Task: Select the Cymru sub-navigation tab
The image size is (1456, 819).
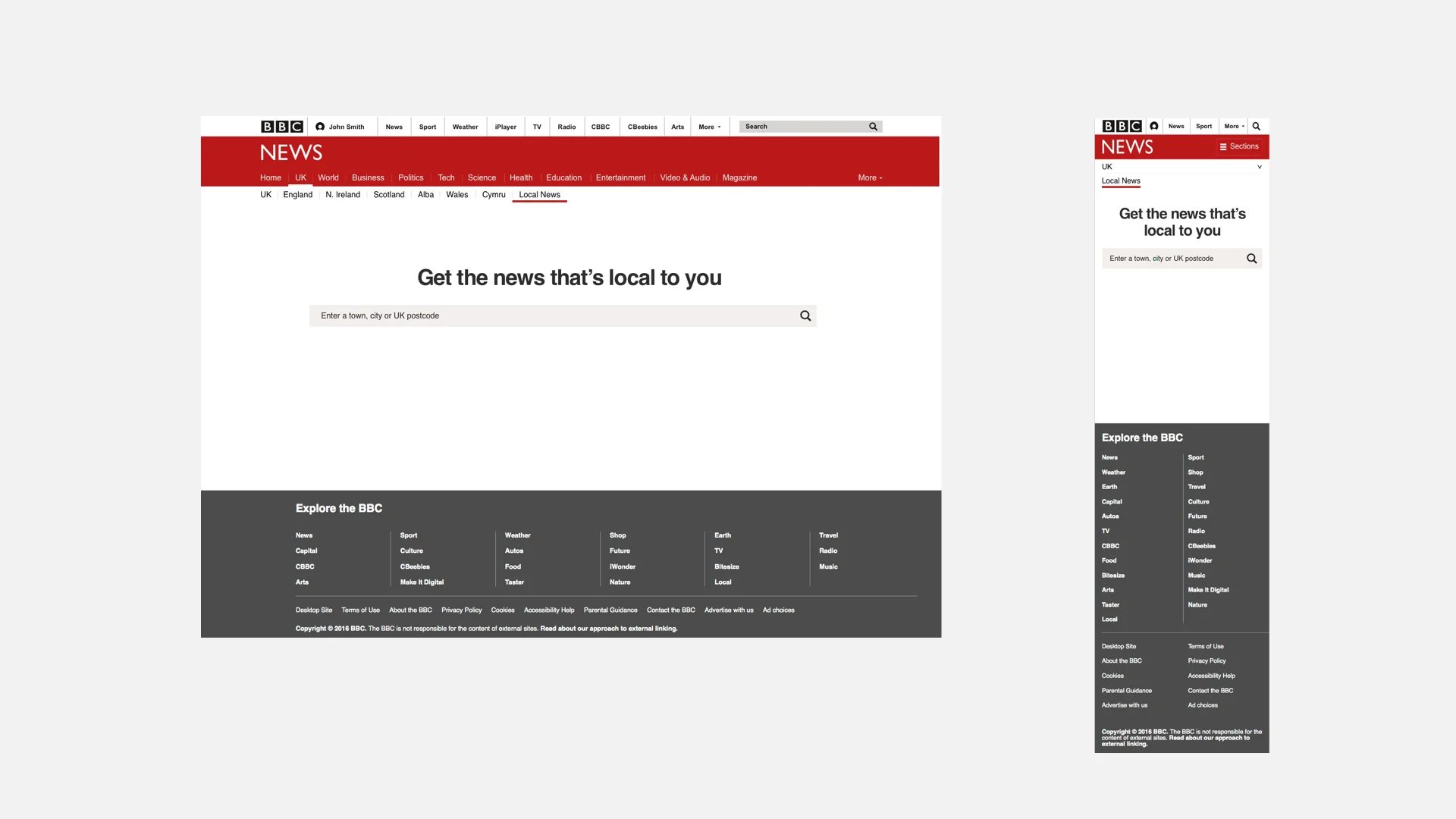Action: tap(494, 195)
